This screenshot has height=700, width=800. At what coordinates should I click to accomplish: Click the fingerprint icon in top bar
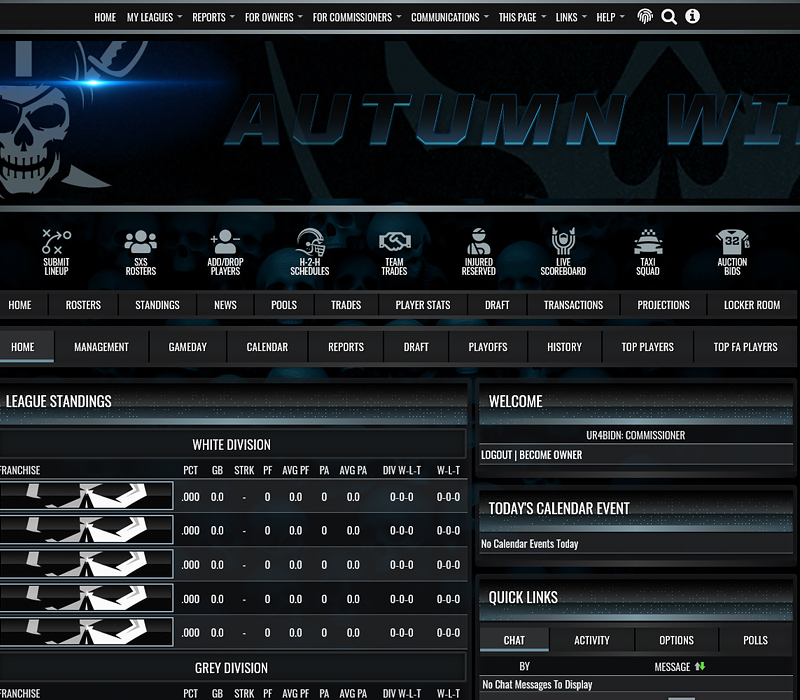[645, 17]
